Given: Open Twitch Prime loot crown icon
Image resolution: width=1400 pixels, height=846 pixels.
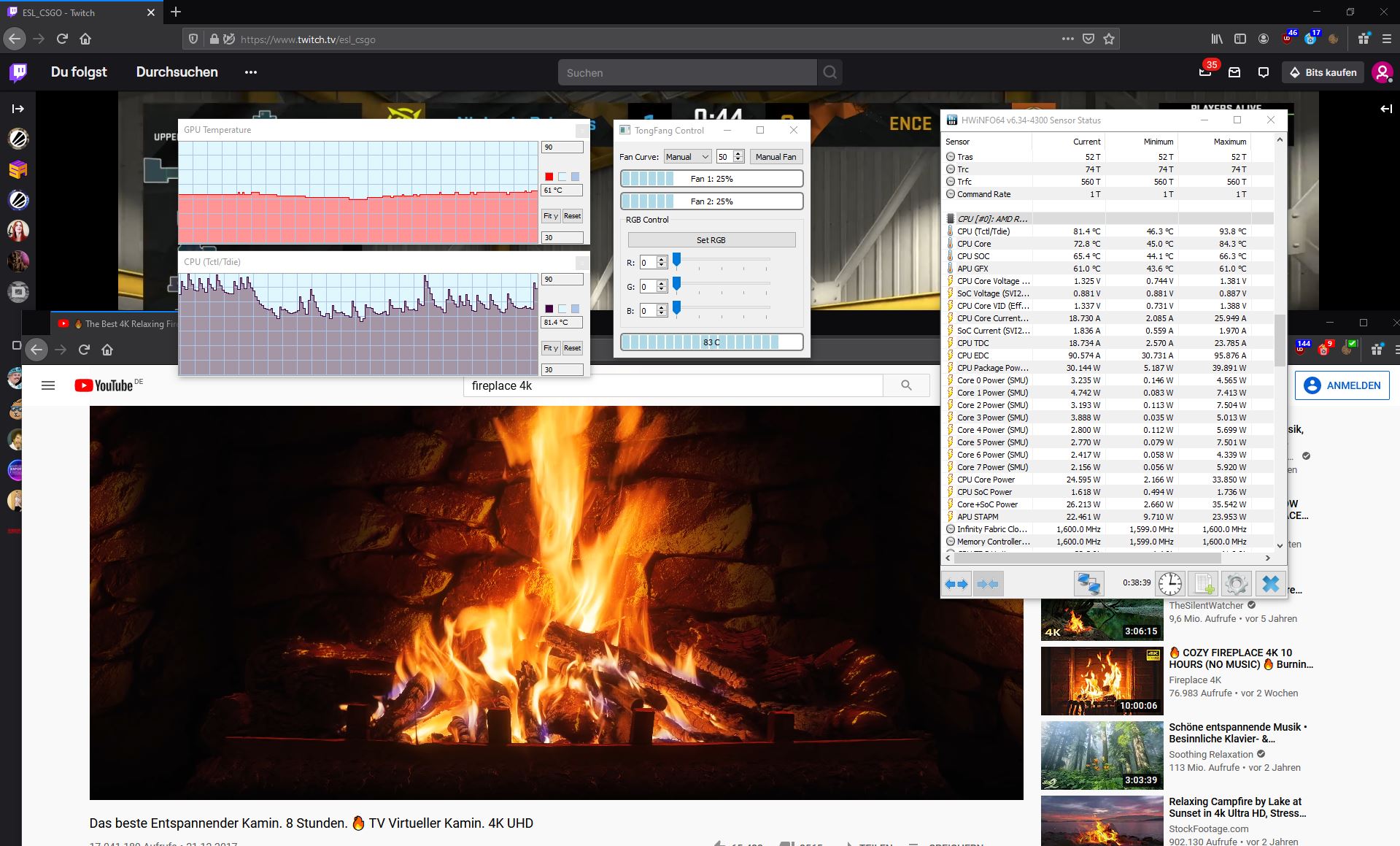Looking at the screenshot, I should tap(1204, 72).
